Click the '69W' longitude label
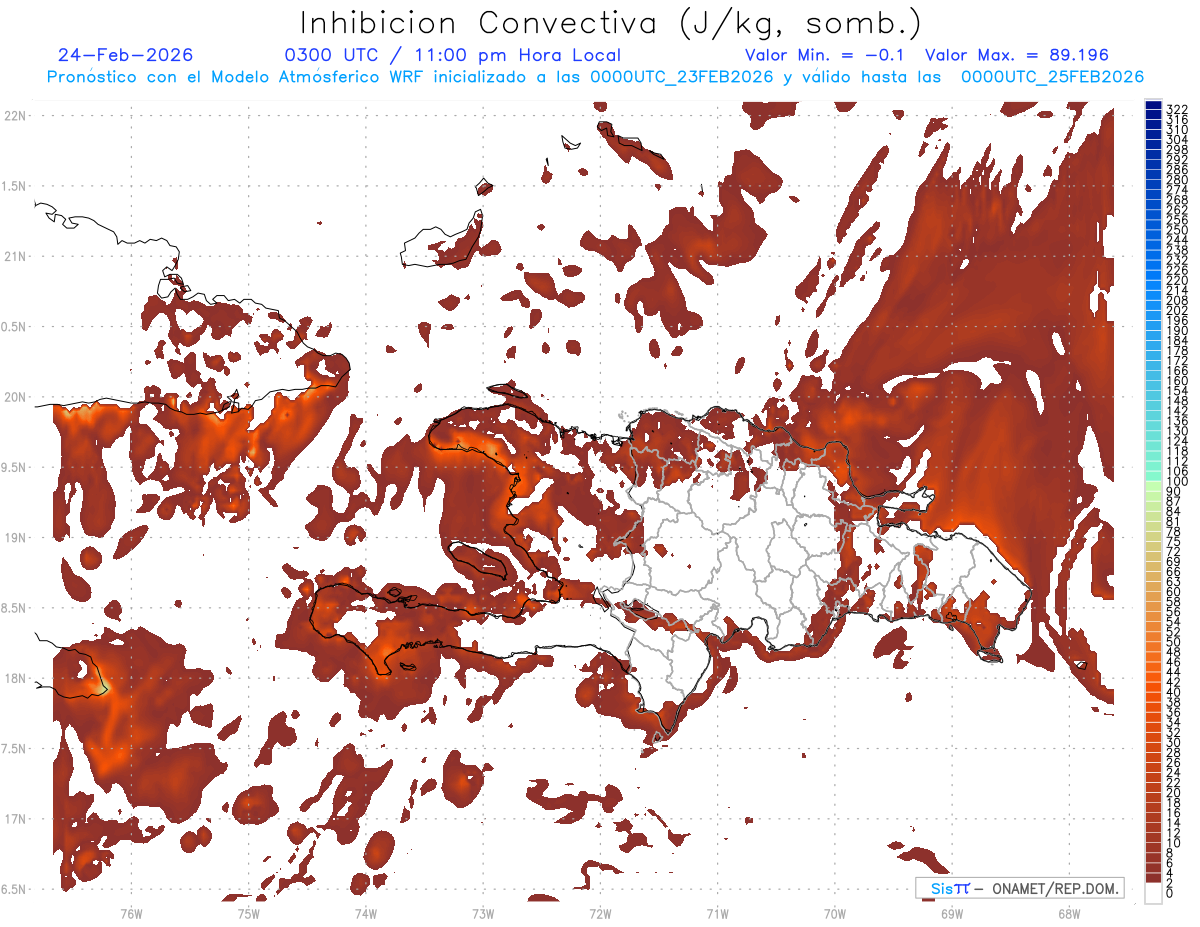Image resolution: width=1200 pixels, height=927 pixels. click(951, 914)
